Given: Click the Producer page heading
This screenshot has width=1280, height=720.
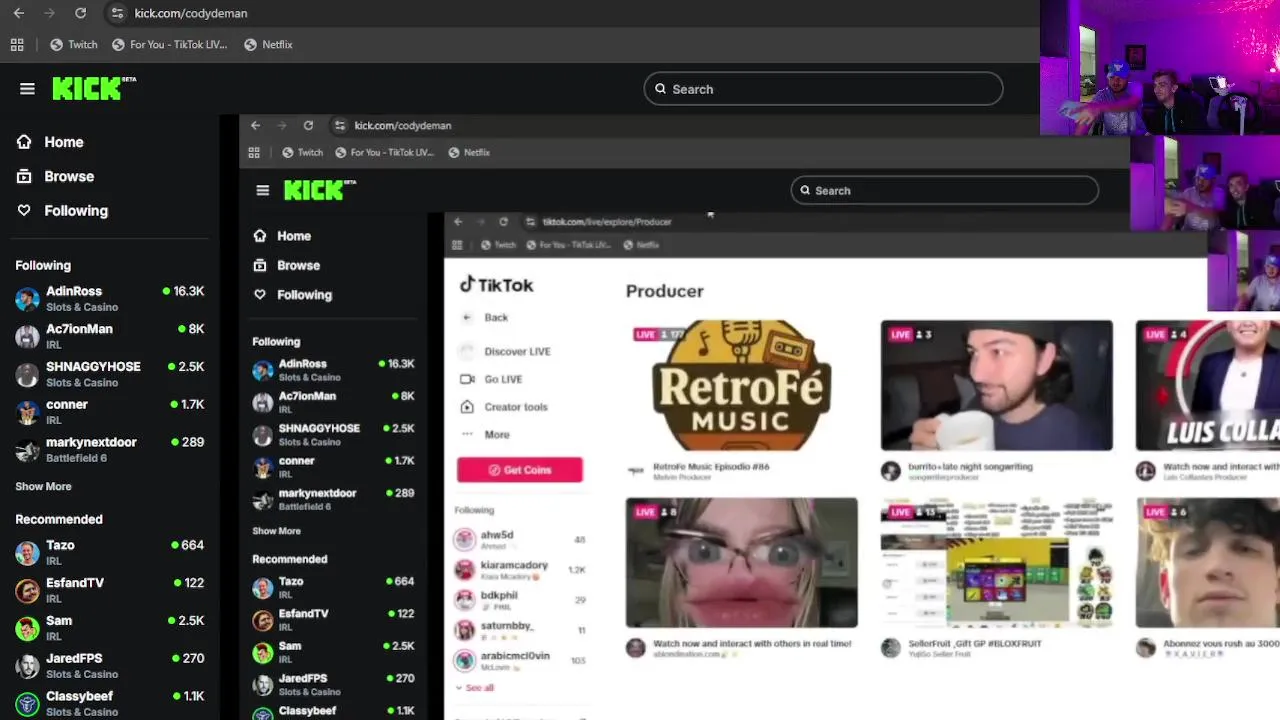Looking at the screenshot, I should tap(665, 291).
